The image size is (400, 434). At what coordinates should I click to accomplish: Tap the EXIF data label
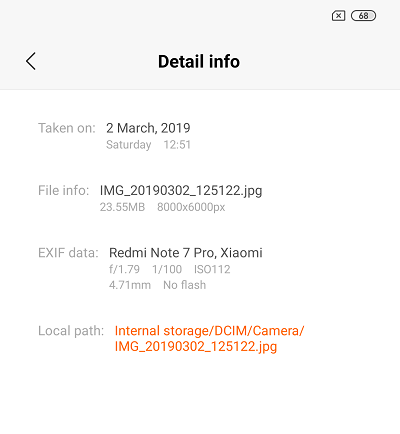point(68,253)
